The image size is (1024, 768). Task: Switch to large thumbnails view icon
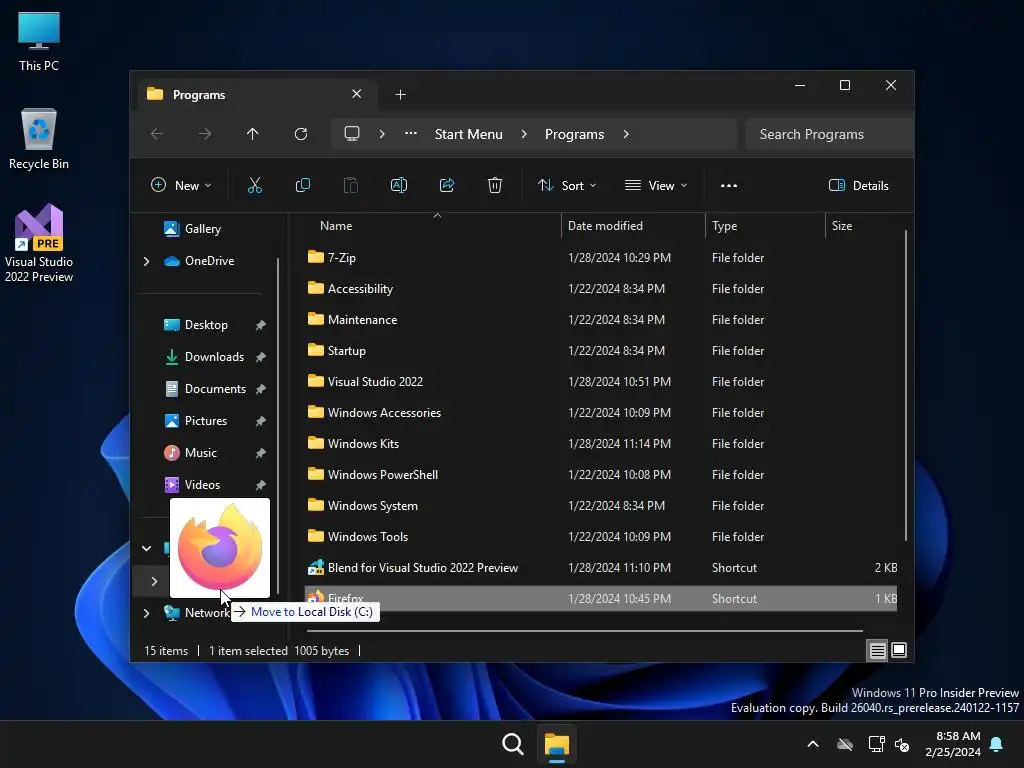click(x=899, y=650)
